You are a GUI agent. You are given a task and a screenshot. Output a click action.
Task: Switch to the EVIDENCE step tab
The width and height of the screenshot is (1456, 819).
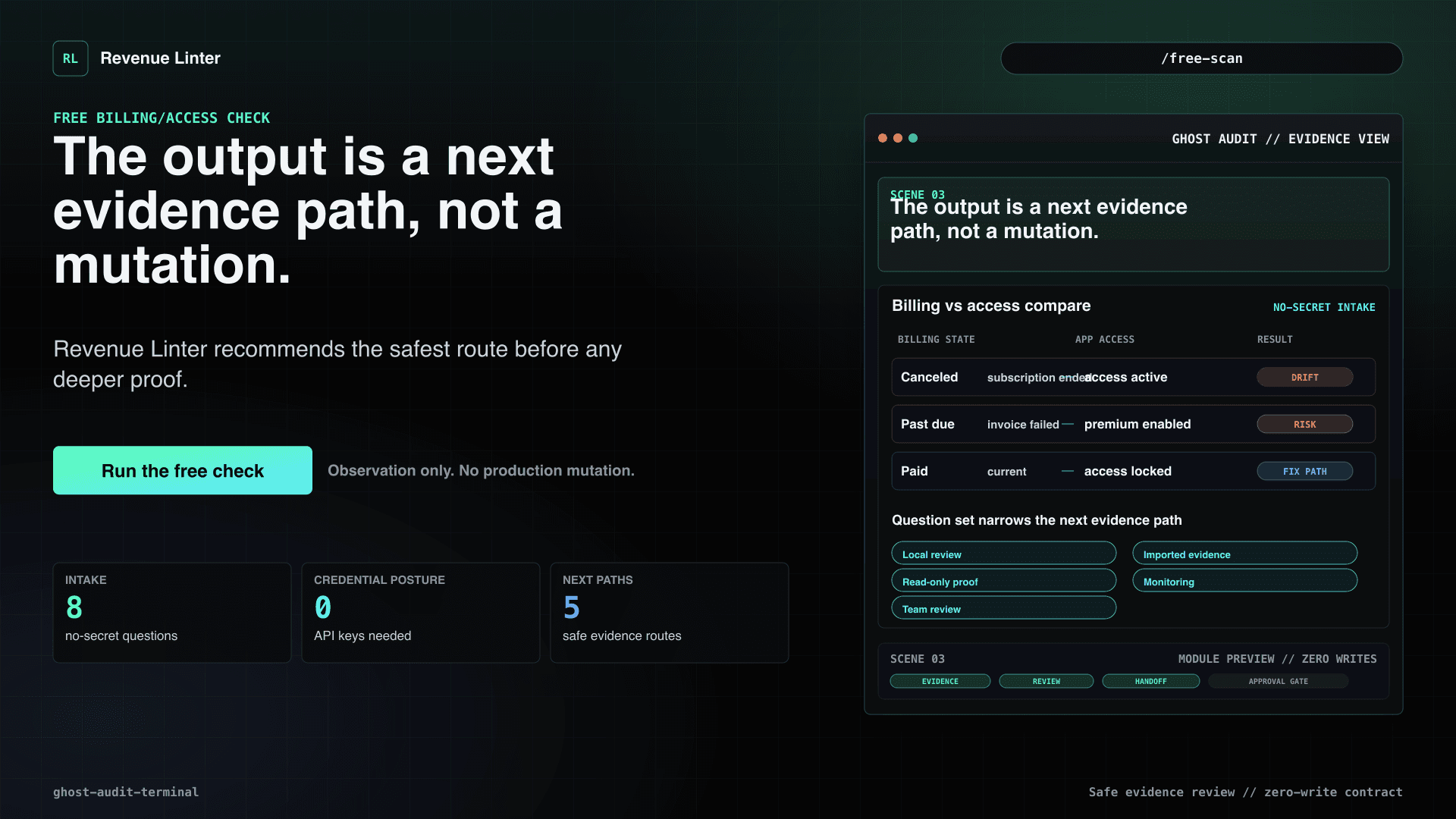tap(940, 681)
